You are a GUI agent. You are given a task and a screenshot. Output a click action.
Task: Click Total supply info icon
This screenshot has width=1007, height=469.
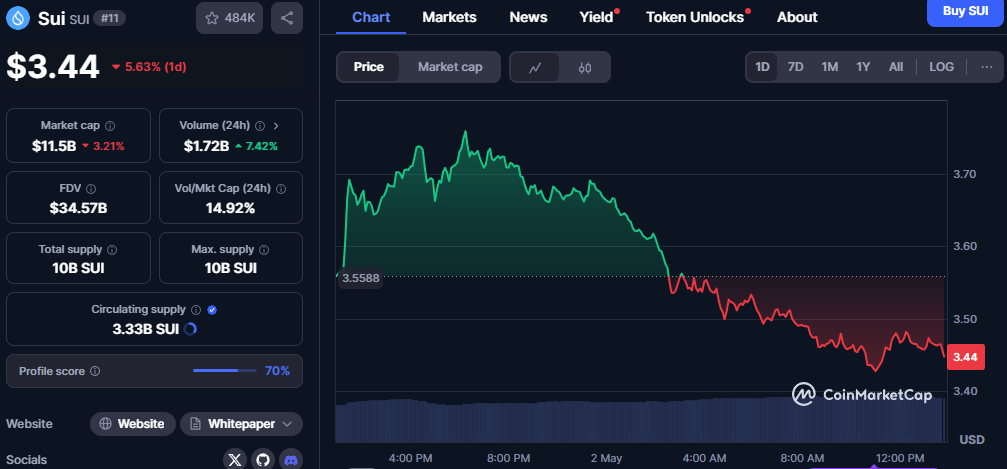pyautogui.click(x=112, y=249)
